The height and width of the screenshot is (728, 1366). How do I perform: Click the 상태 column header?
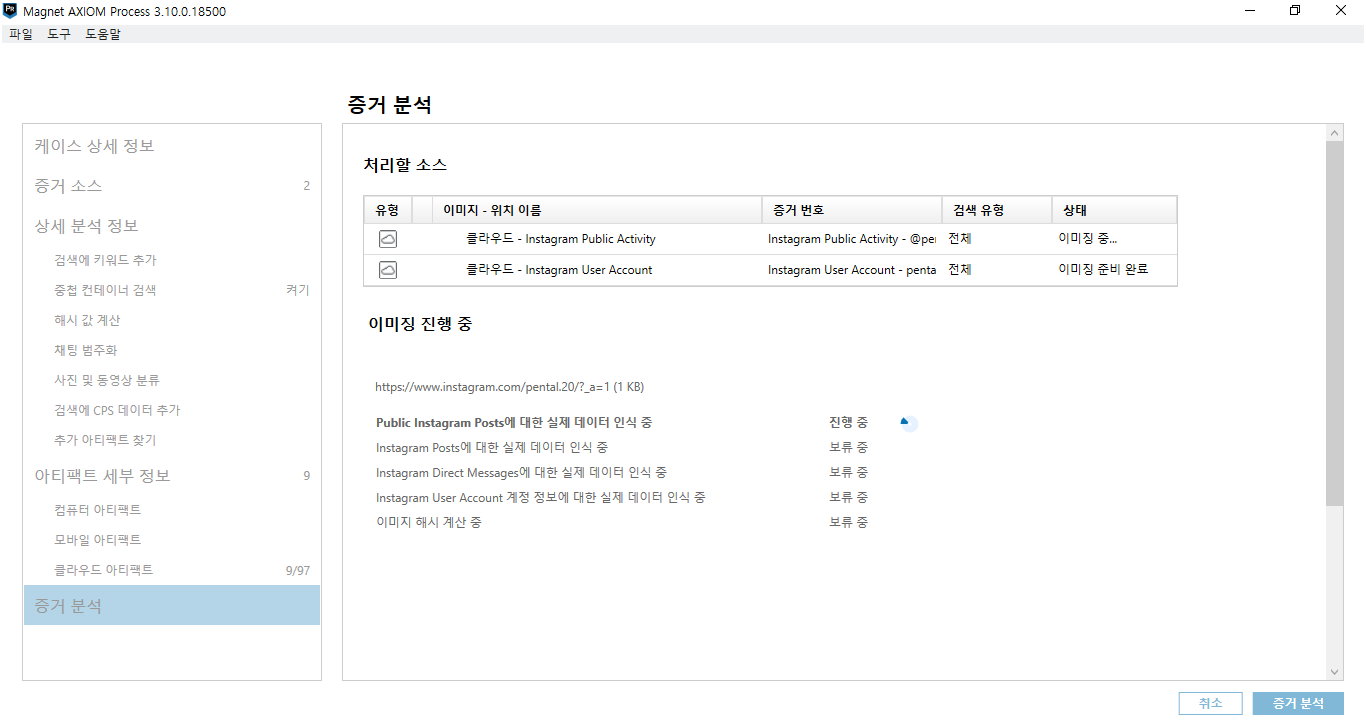pyautogui.click(x=1114, y=210)
